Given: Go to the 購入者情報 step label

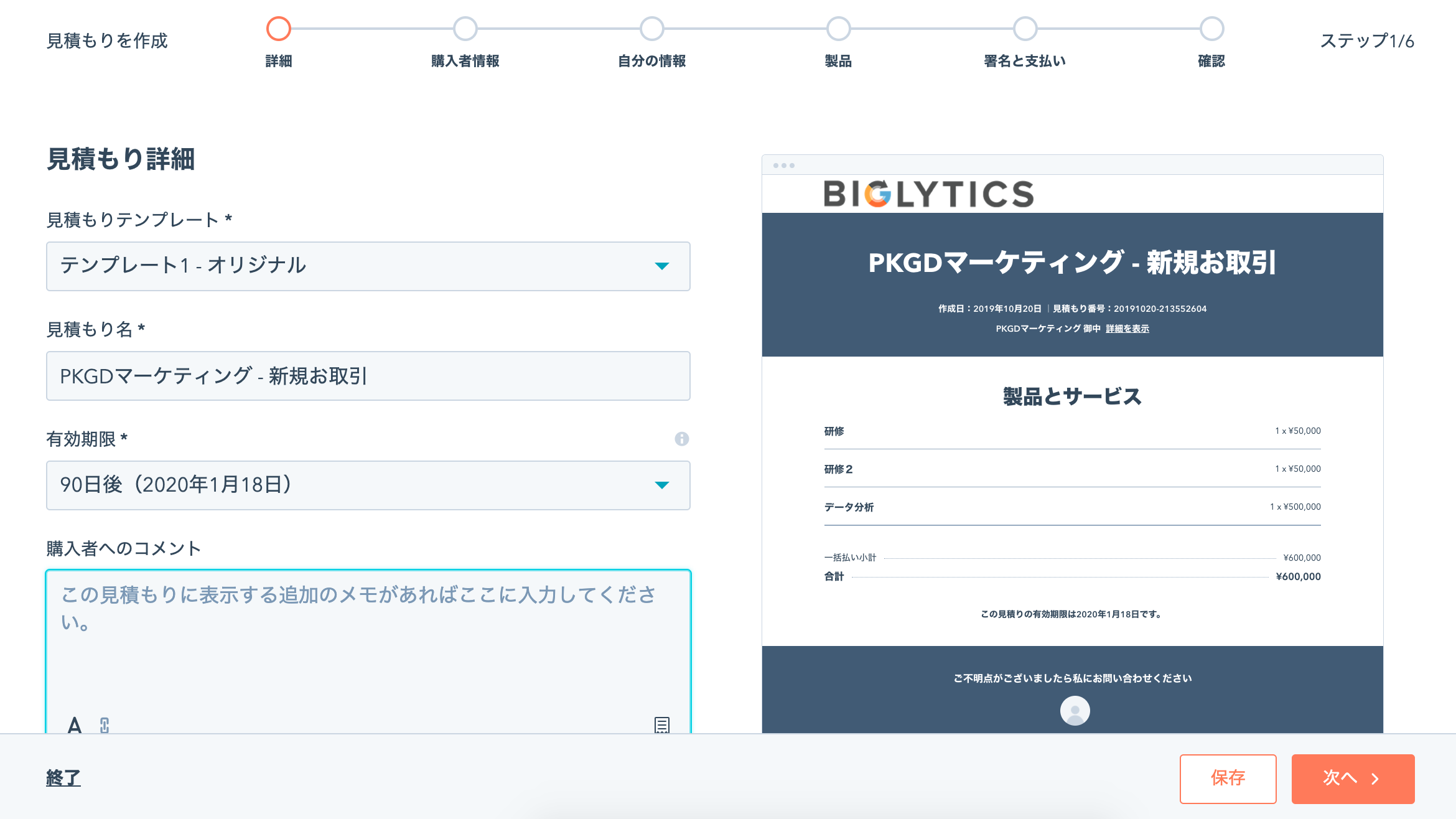Looking at the screenshot, I should (465, 61).
